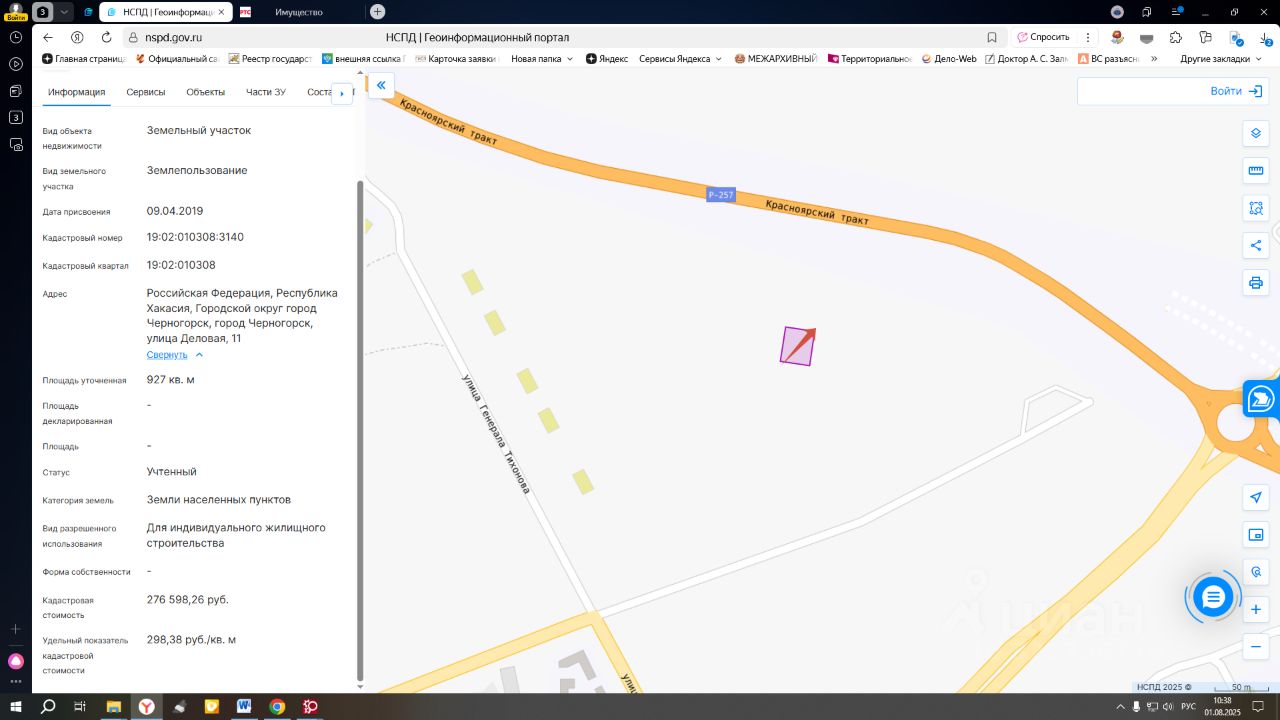Open the Карточка заявки bookmark

click(455, 59)
